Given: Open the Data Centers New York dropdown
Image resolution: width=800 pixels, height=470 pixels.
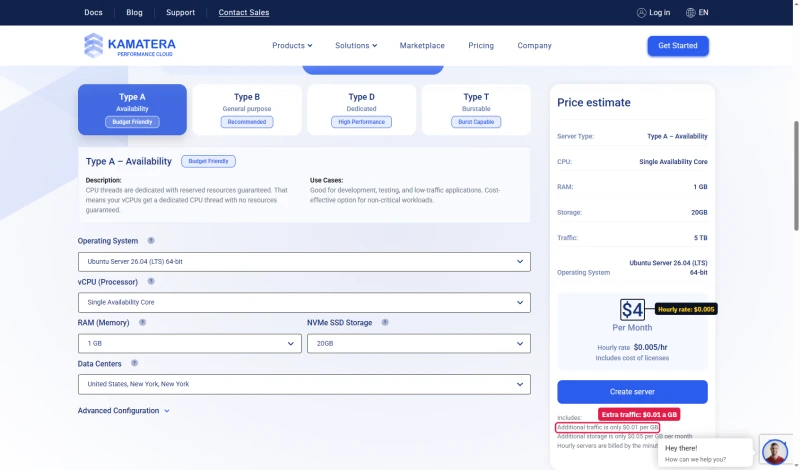Looking at the screenshot, I should (304, 384).
